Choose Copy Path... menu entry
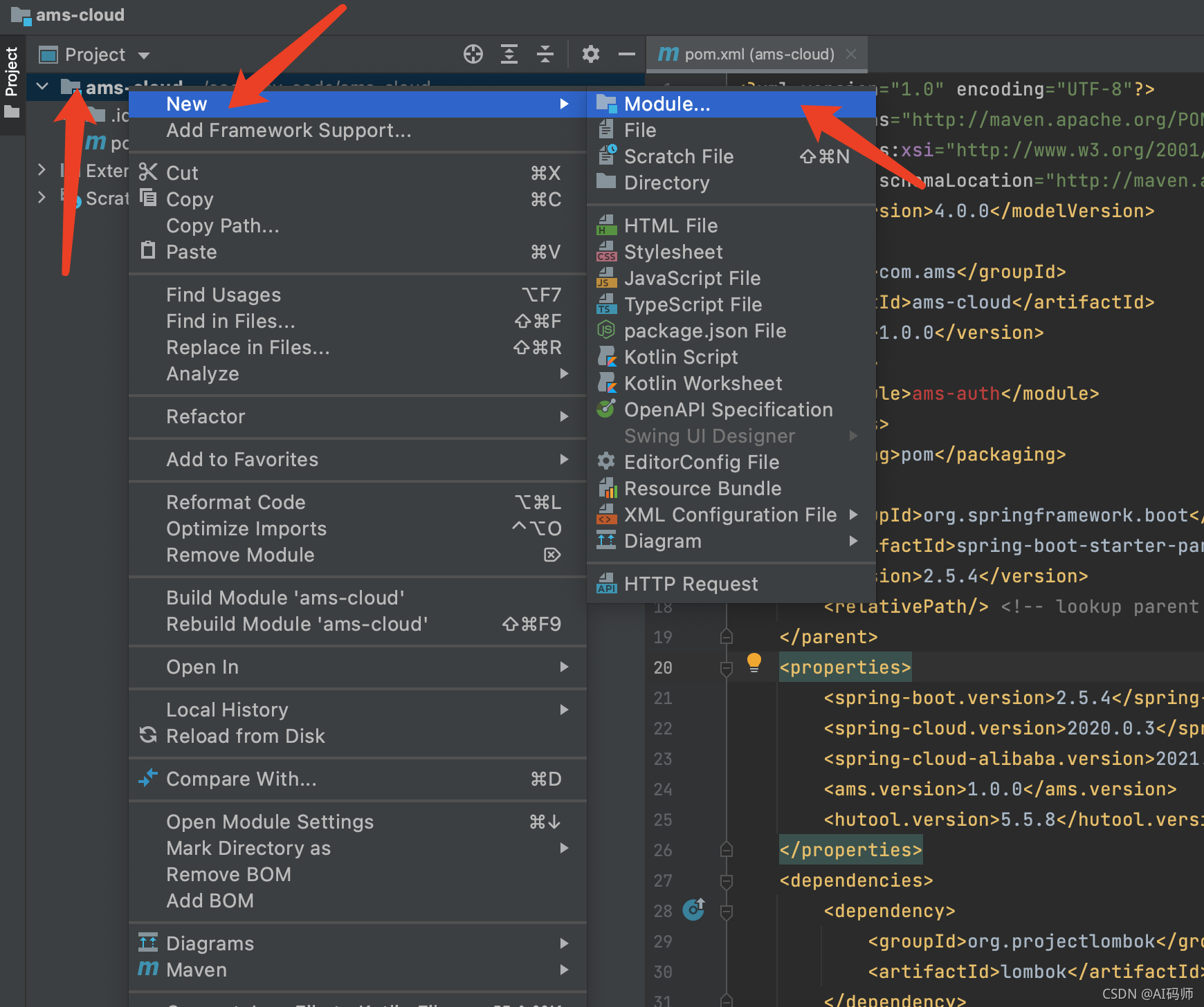The width and height of the screenshot is (1204, 1007). click(358, 225)
